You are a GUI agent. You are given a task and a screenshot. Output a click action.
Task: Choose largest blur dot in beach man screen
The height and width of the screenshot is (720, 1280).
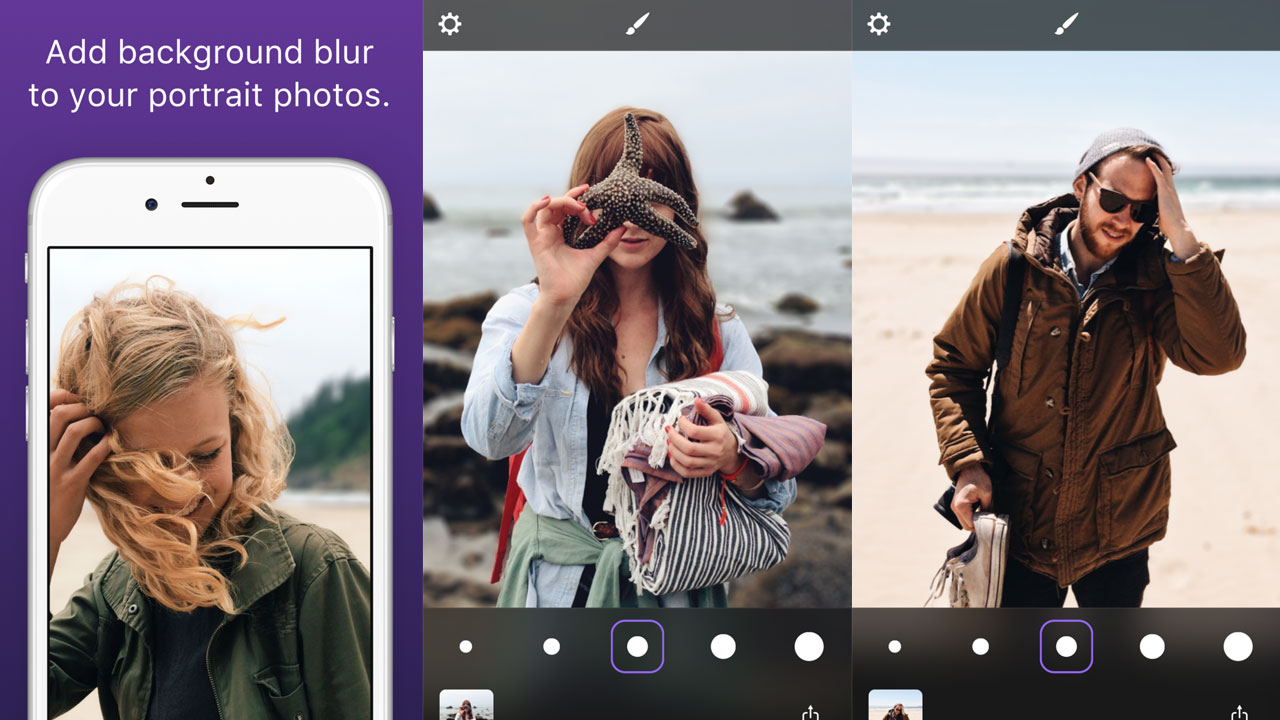click(1238, 647)
